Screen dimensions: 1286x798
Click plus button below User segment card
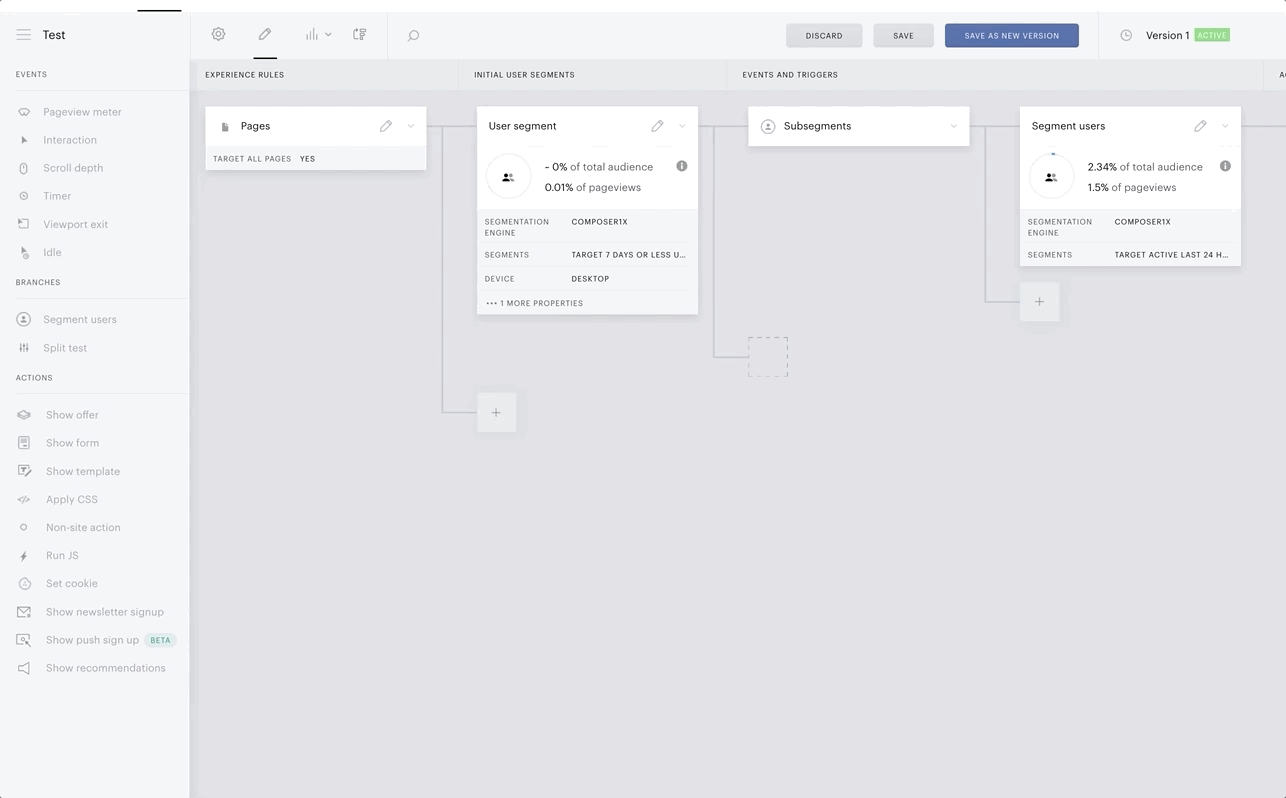[496, 412]
